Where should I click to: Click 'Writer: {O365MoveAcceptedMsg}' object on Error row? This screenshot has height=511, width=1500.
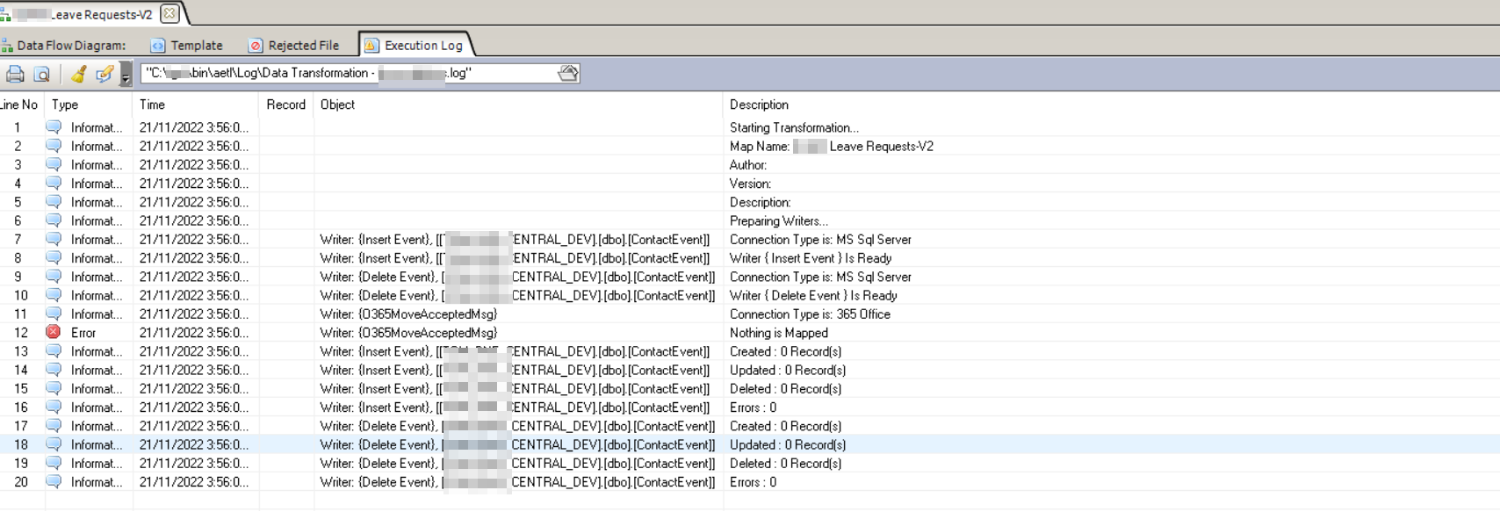[x=409, y=333]
